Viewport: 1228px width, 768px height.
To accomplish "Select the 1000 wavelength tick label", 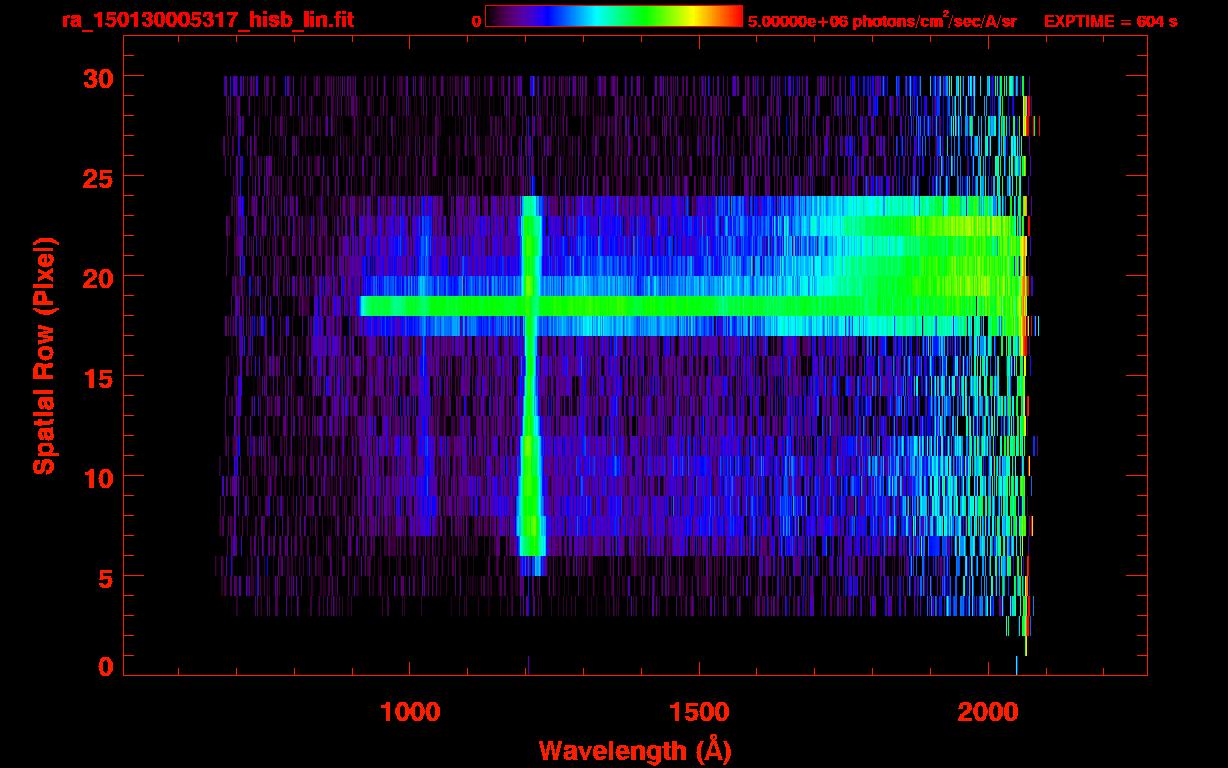I will 410,712.
